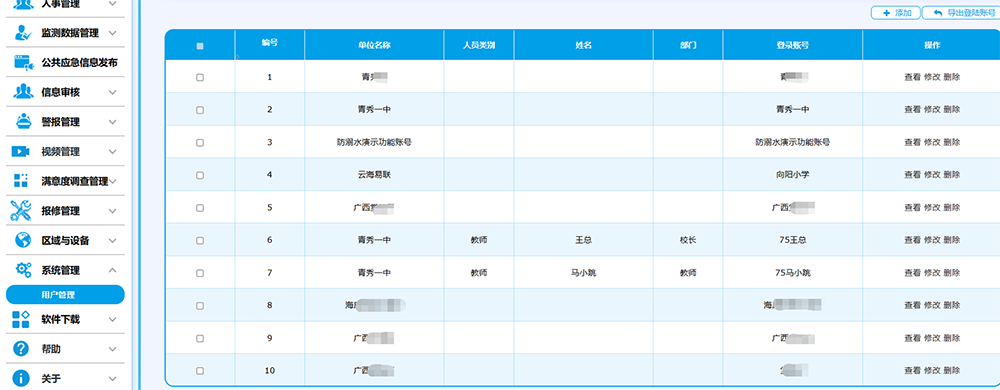Click 修改 in row 2
The width and height of the screenshot is (1000, 390).
(x=932, y=110)
